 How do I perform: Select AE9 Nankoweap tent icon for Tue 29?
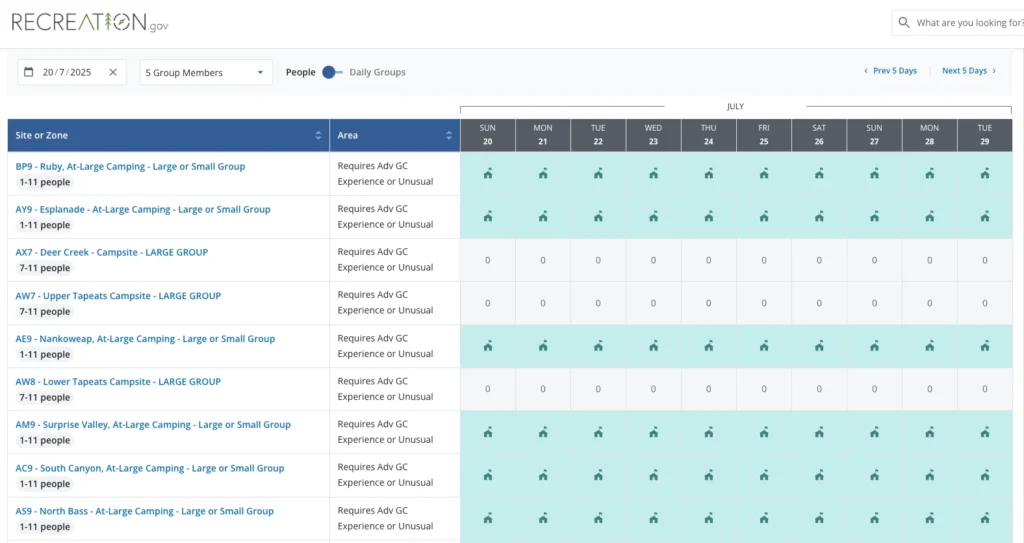[x=985, y=346]
